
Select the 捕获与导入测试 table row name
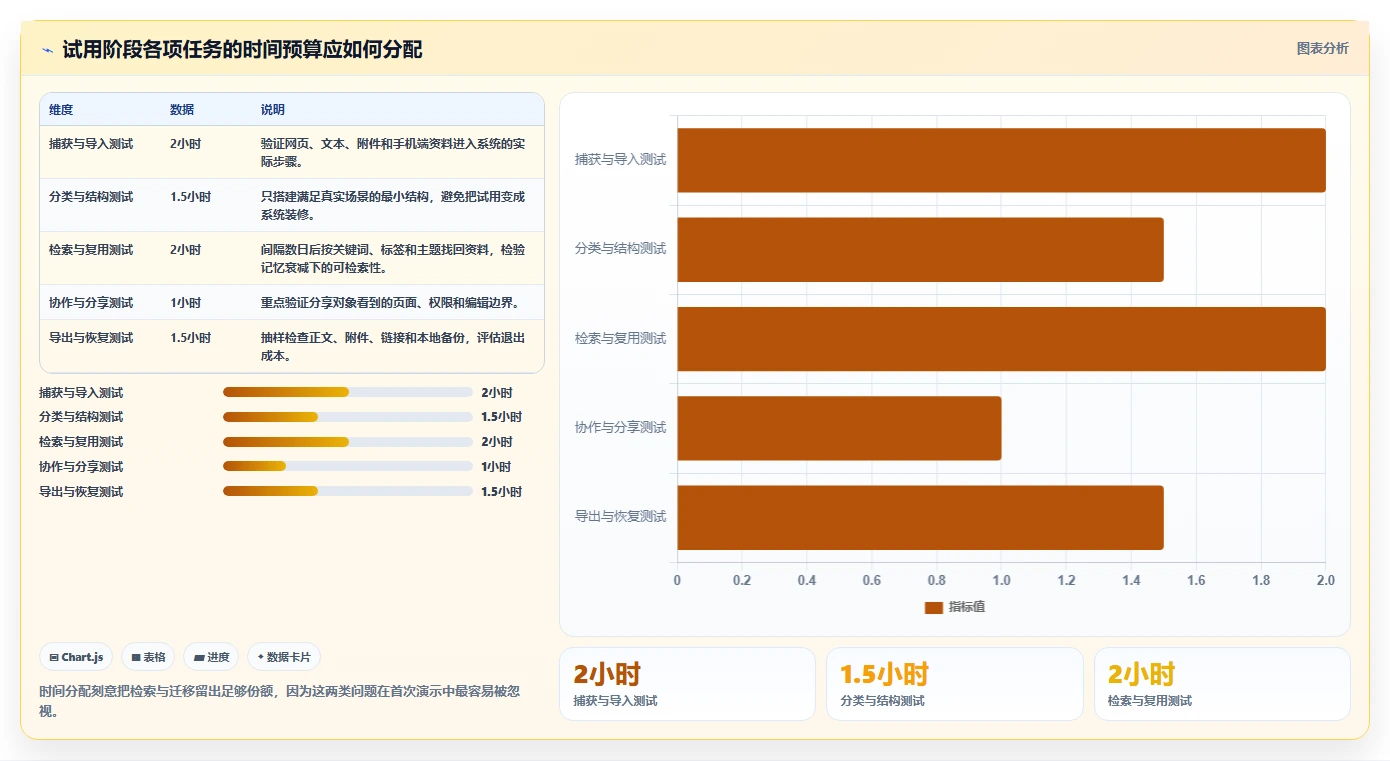[x=91, y=144]
